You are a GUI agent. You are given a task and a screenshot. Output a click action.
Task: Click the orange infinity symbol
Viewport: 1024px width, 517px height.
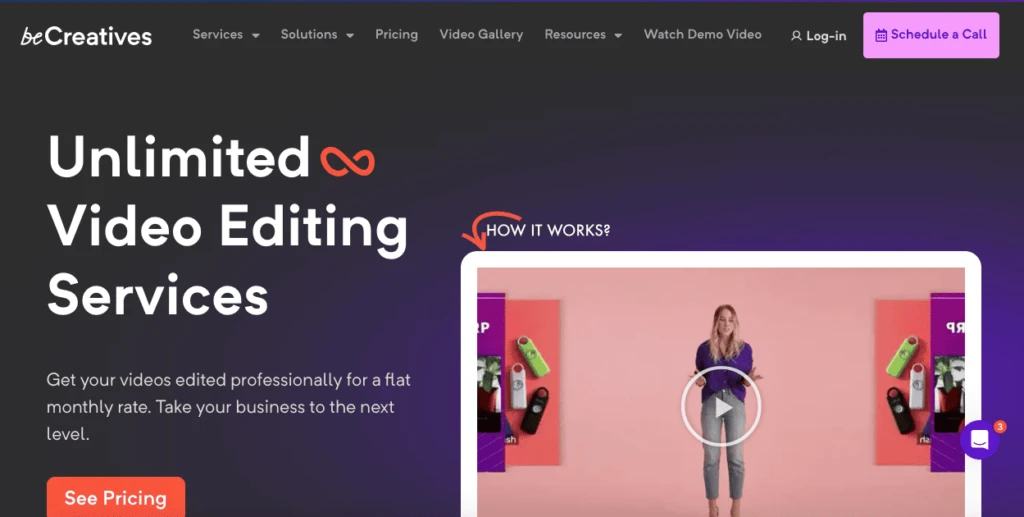347,161
